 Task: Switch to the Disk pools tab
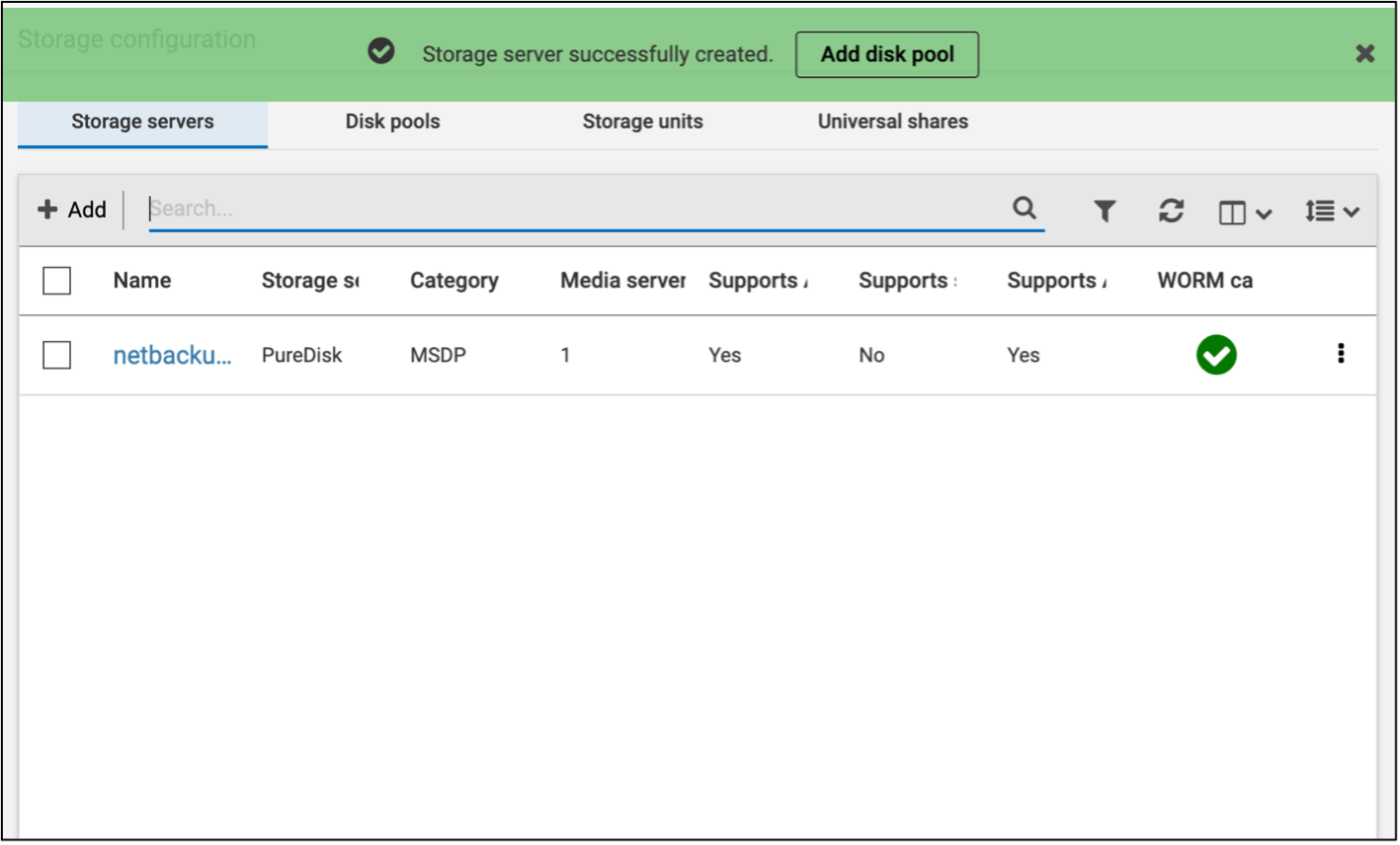[392, 122]
